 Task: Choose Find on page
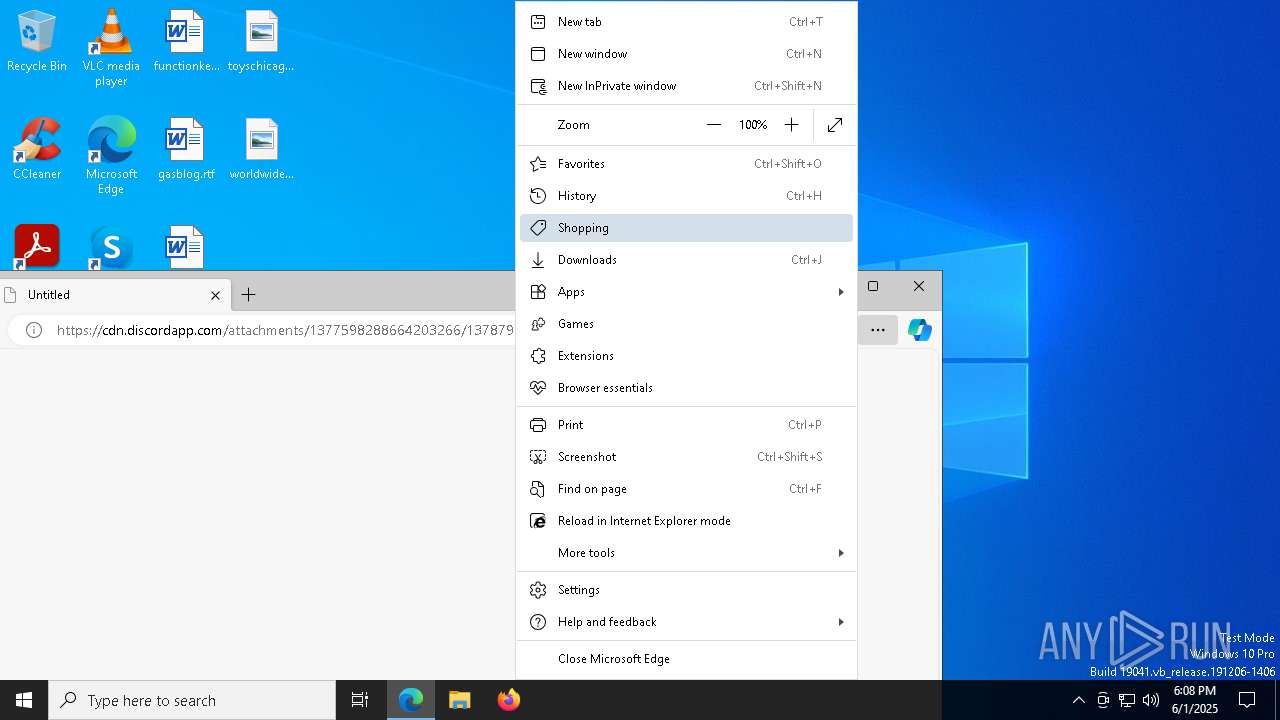click(686, 489)
